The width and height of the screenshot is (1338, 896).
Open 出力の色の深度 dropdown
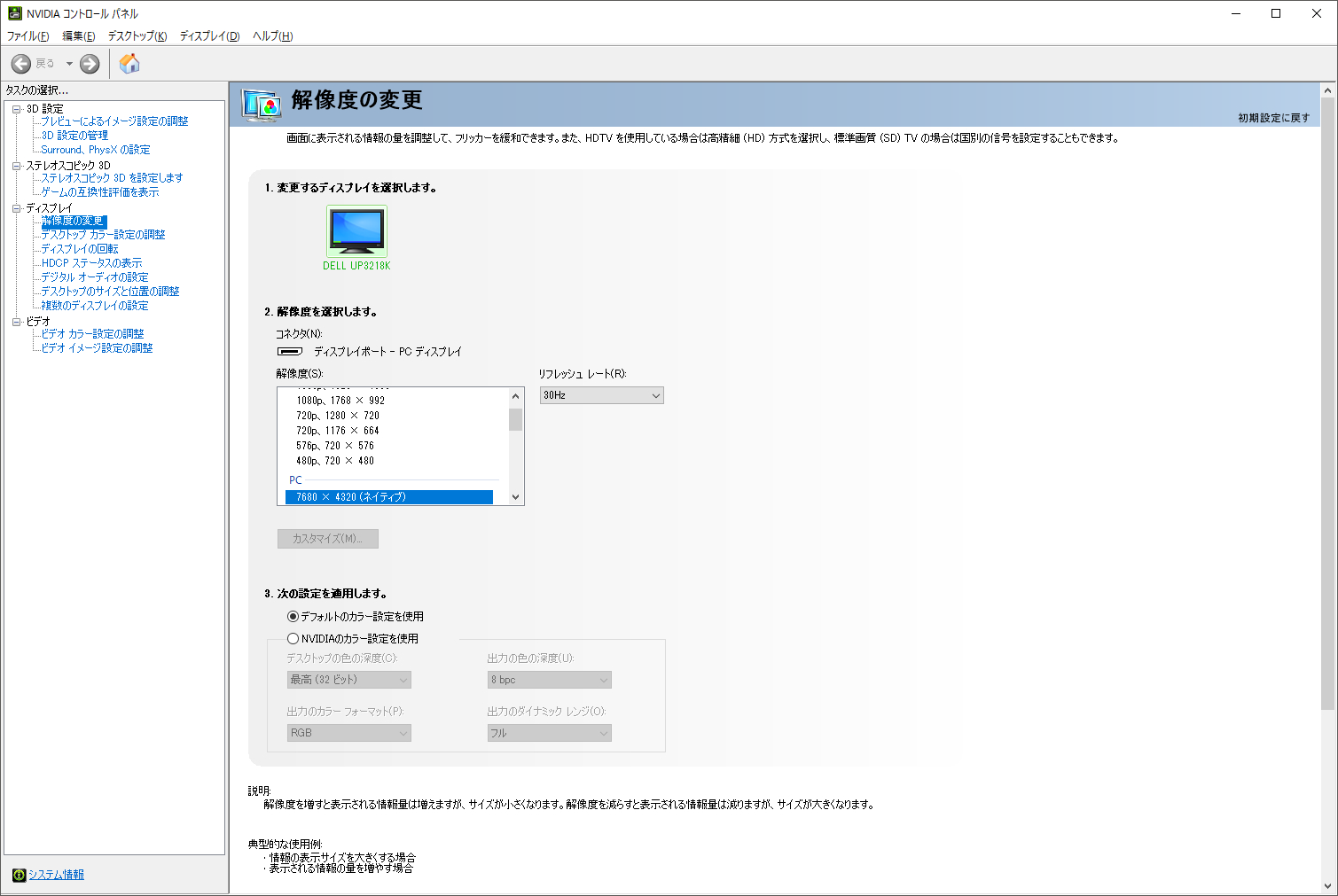pyautogui.click(x=550, y=680)
